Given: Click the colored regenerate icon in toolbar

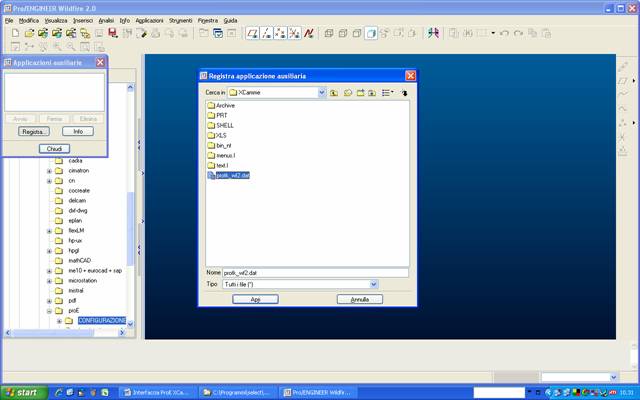Looking at the screenshot, I should (x=433, y=33).
